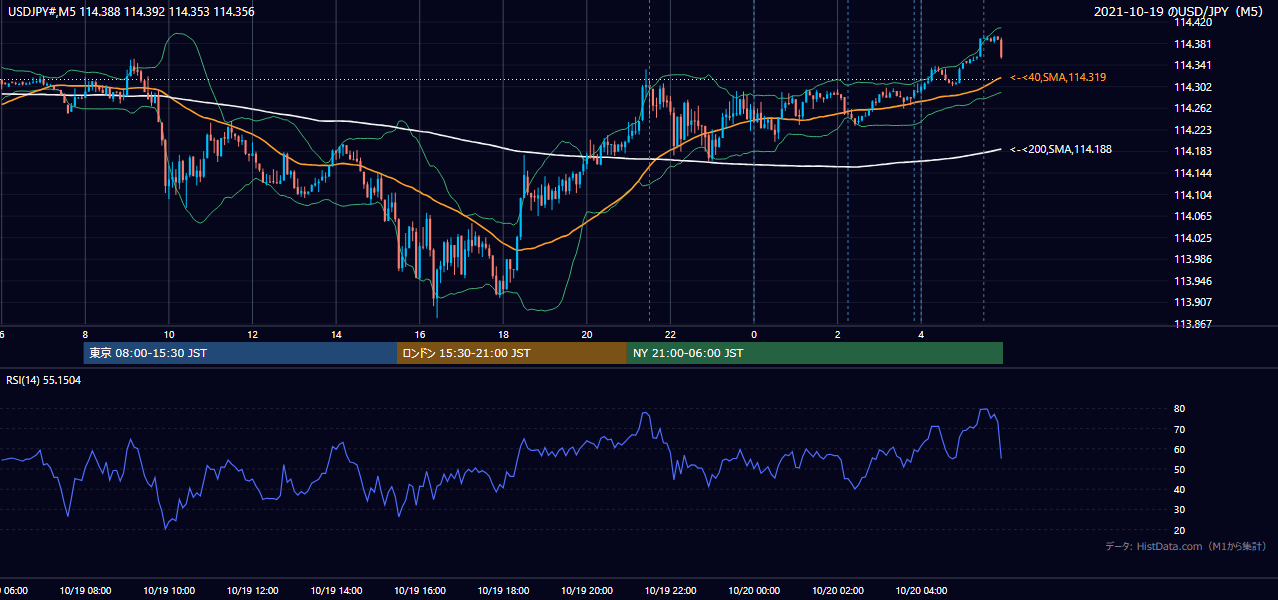This screenshot has width=1278, height=600.
Task: Click the RSI(14) 55.1504 indicator label
Action: [x=44, y=380]
